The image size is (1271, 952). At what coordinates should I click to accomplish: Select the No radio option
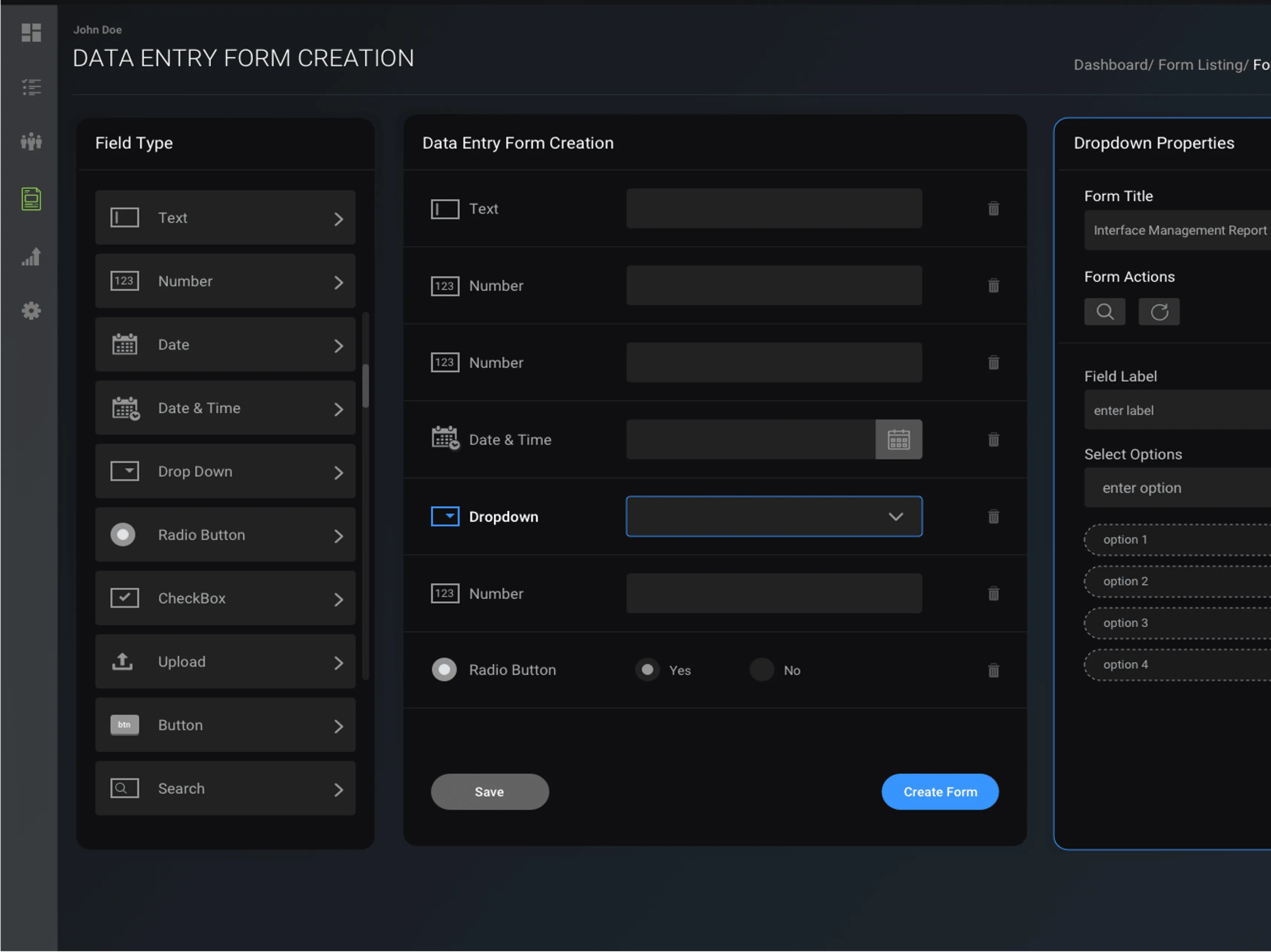point(762,670)
